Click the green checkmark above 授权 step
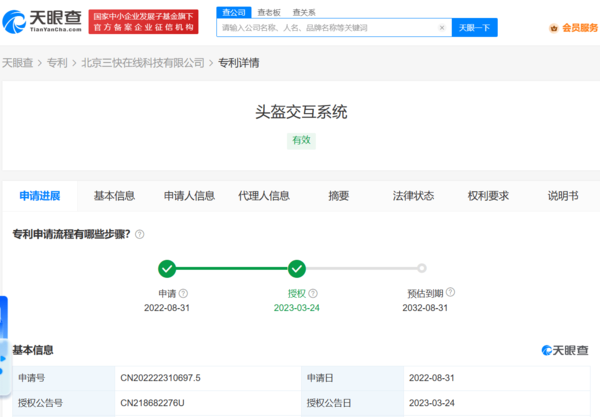 (x=297, y=268)
